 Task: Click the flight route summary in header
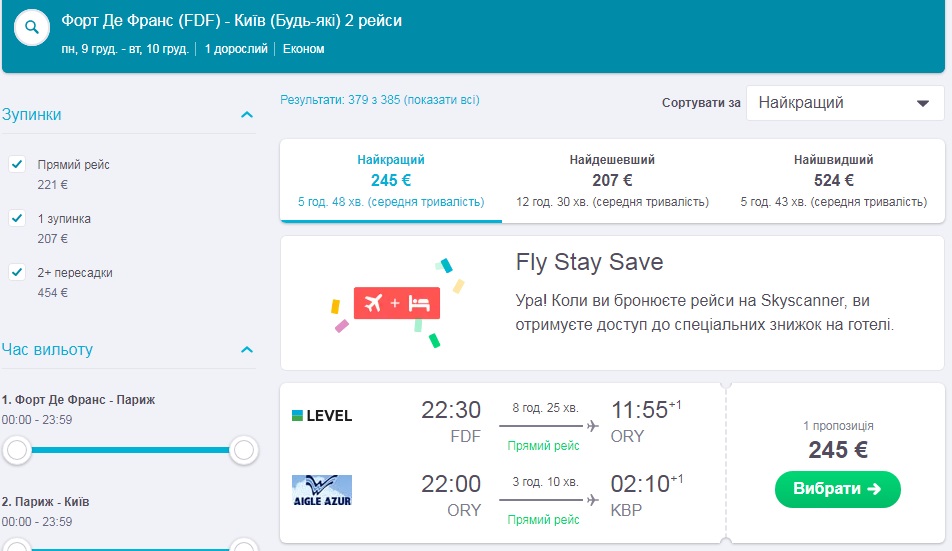point(232,21)
